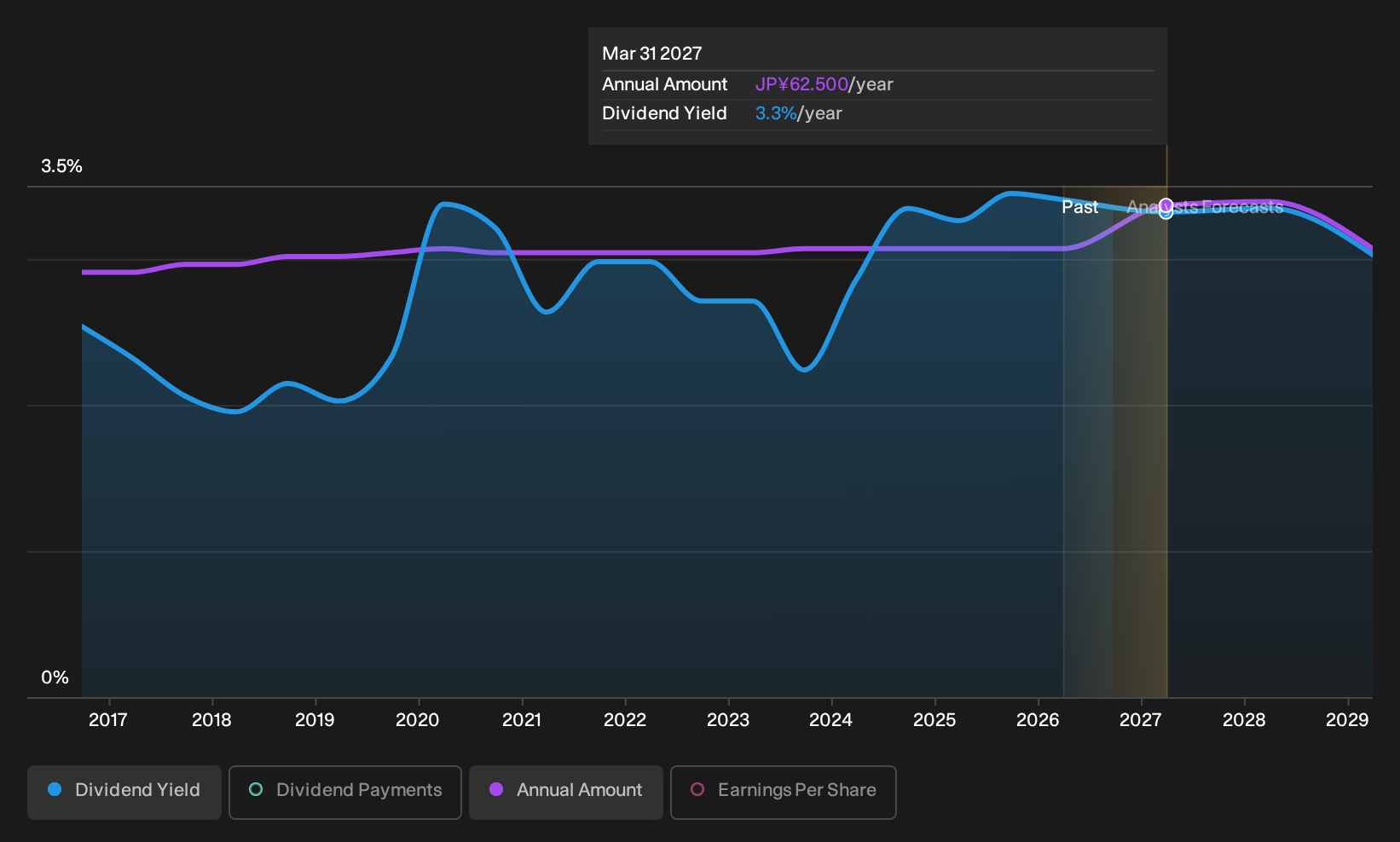Click the Analysts Forecasts label
Viewport: 1400px width, 842px height.
[x=1205, y=207]
